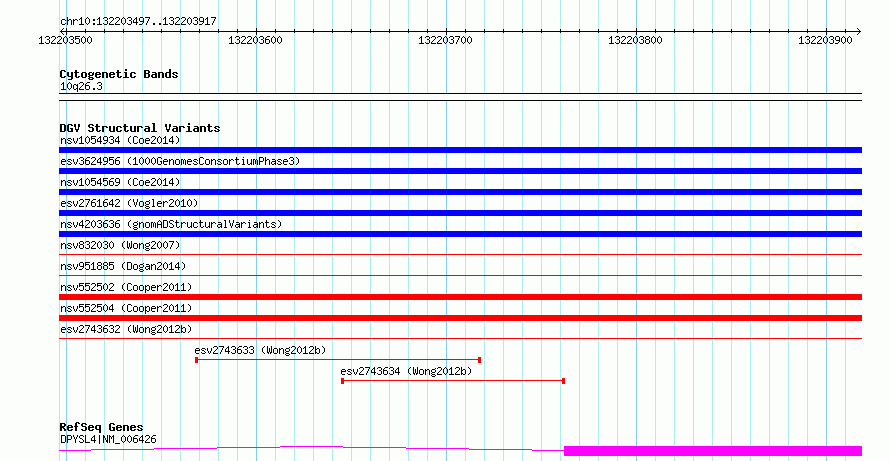890x461 pixels.
Task: Click the 10q26.3 band label
Action: [x=81, y=87]
